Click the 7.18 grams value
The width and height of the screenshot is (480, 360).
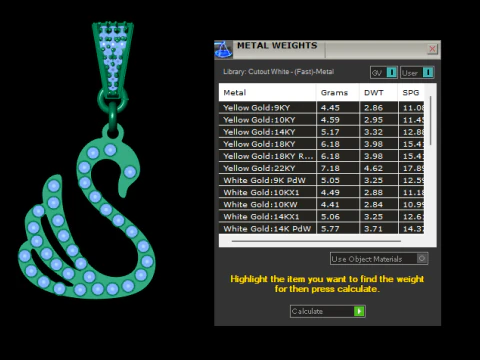[330, 168]
